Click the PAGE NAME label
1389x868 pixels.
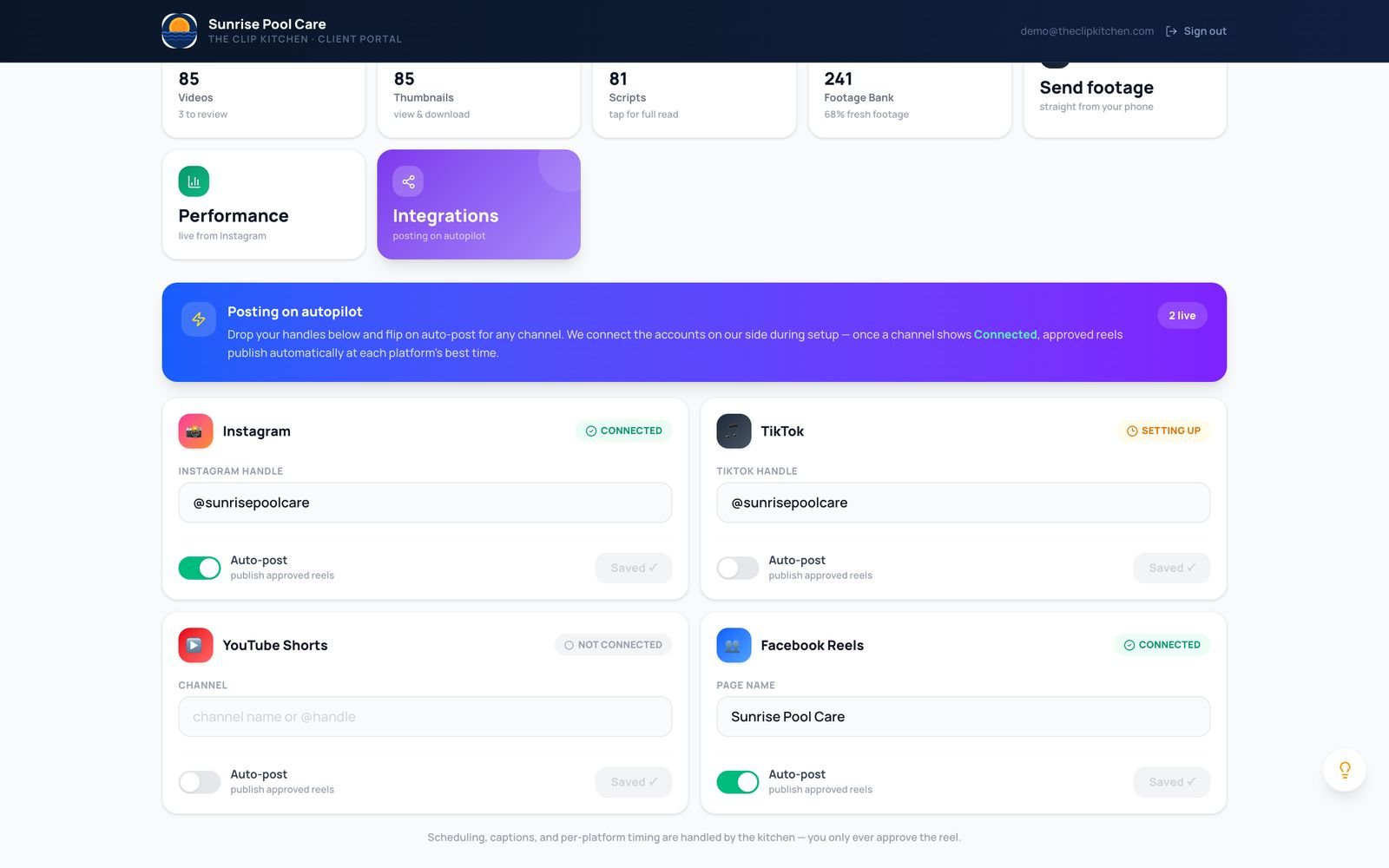point(746,686)
